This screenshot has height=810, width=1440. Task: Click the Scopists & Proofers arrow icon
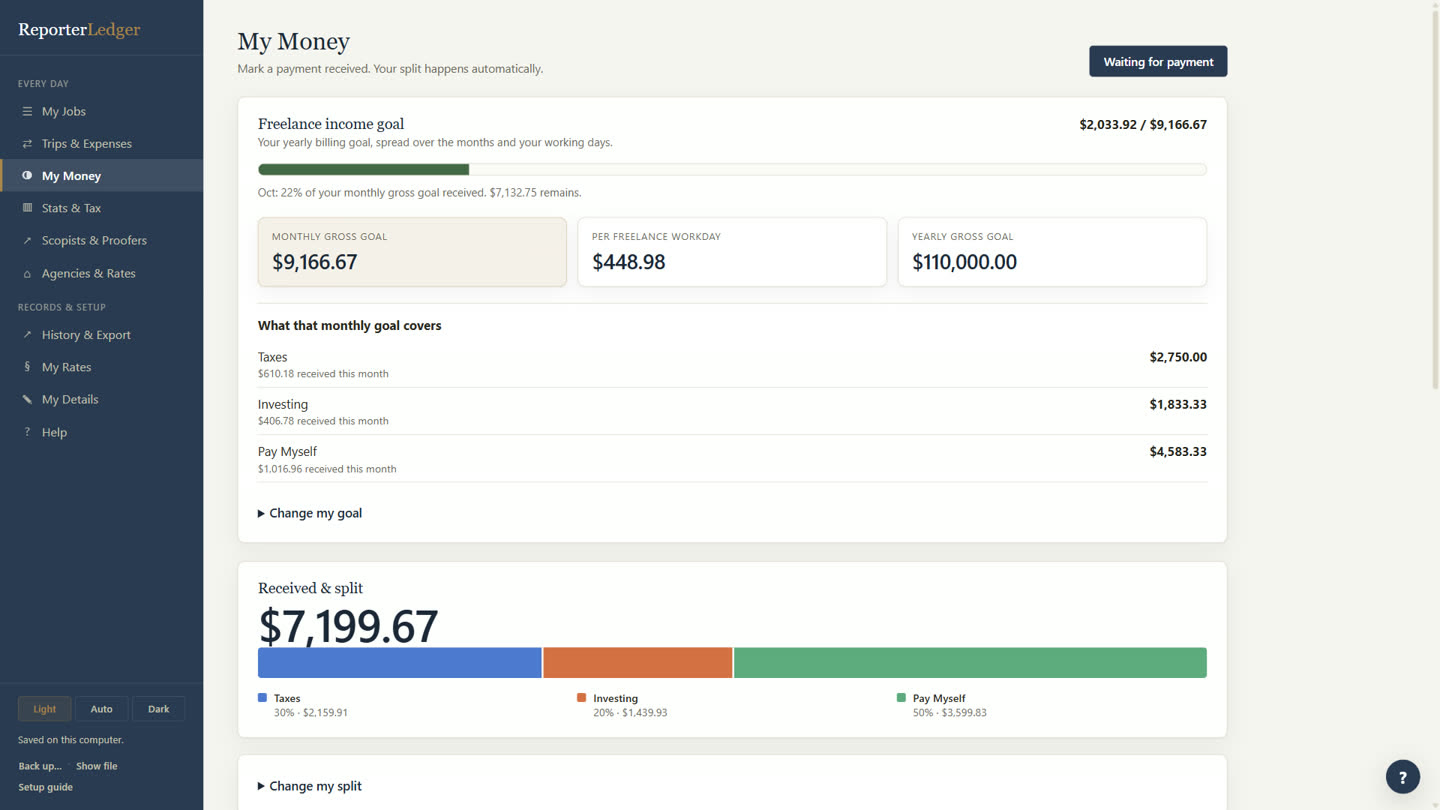27,241
